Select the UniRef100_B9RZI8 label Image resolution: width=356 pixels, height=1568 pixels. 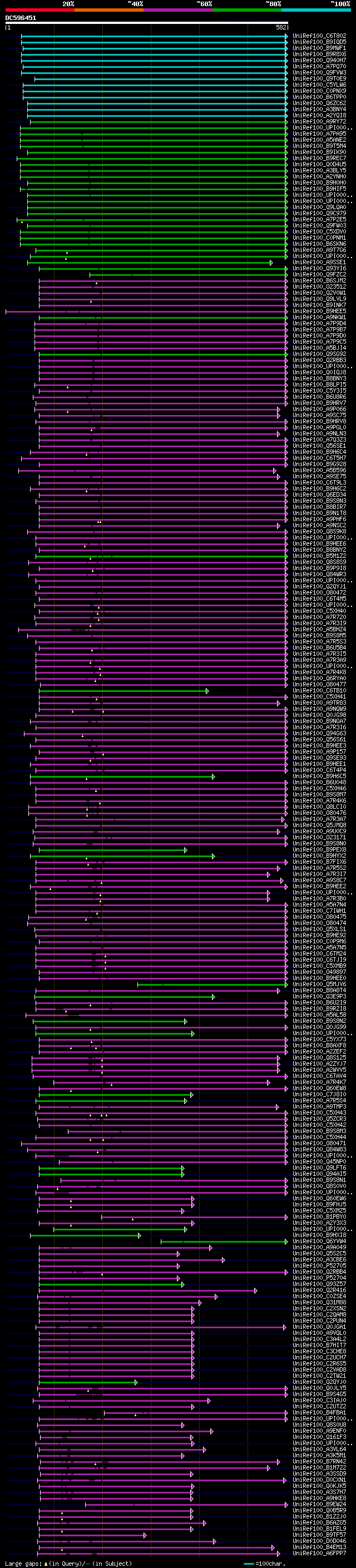pyautogui.click(x=319, y=1009)
